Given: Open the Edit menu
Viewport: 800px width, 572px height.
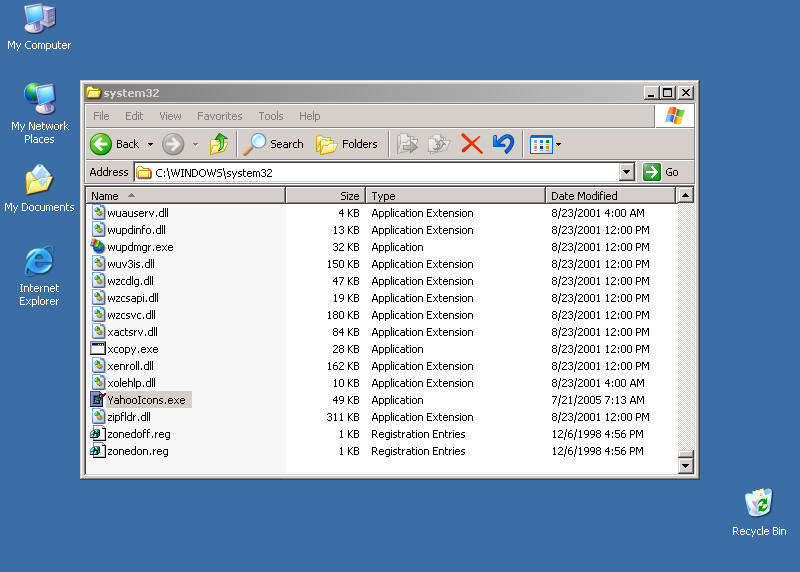Looking at the screenshot, I should click(x=134, y=116).
